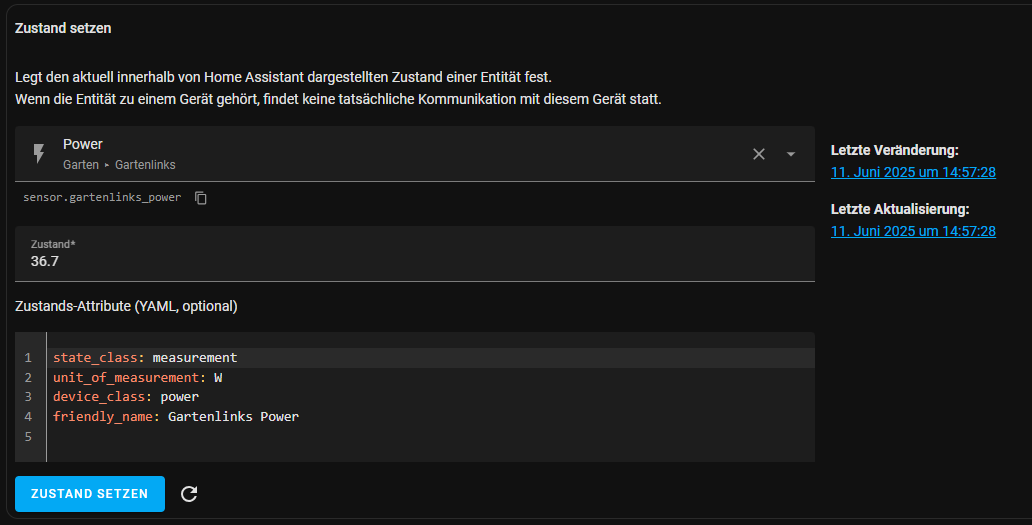This screenshot has width=1032, height=525.
Task: Click the device_class key in YAML editor
Action: tap(102, 397)
